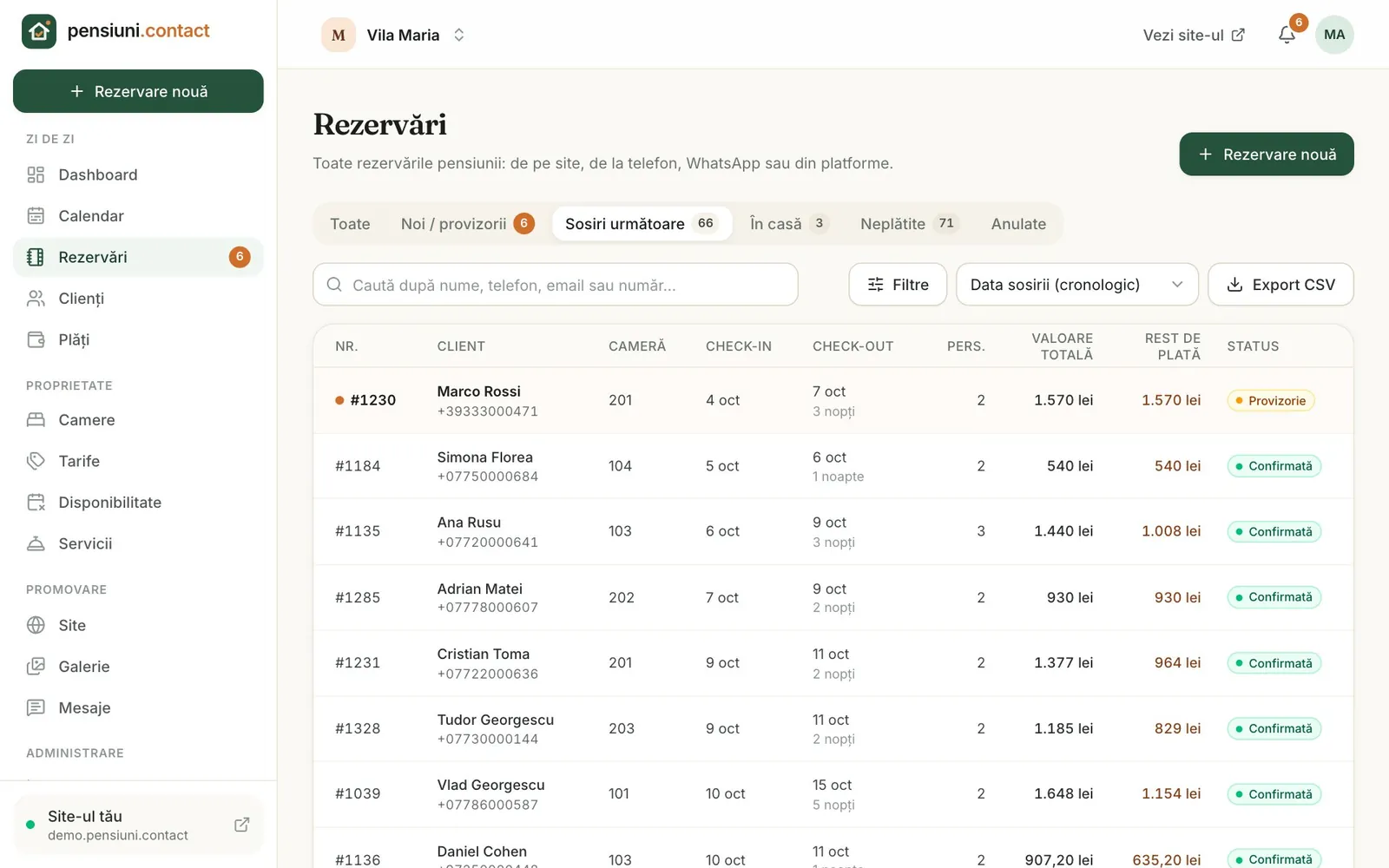The width and height of the screenshot is (1389, 868).
Task: Open the MA user avatar menu
Action: point(1334,35)
